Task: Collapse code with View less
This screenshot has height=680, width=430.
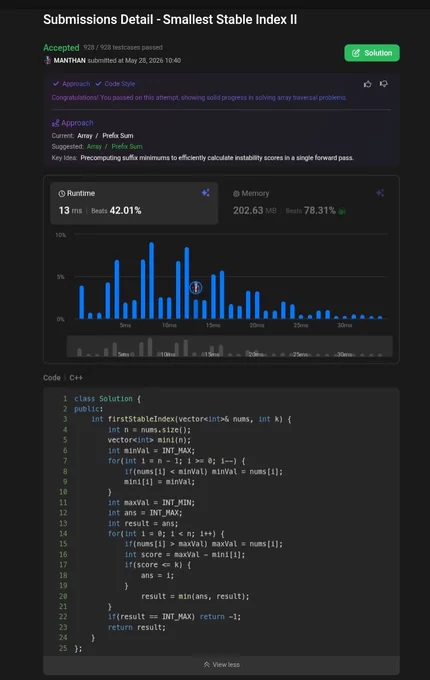Action: coord(222,664)
